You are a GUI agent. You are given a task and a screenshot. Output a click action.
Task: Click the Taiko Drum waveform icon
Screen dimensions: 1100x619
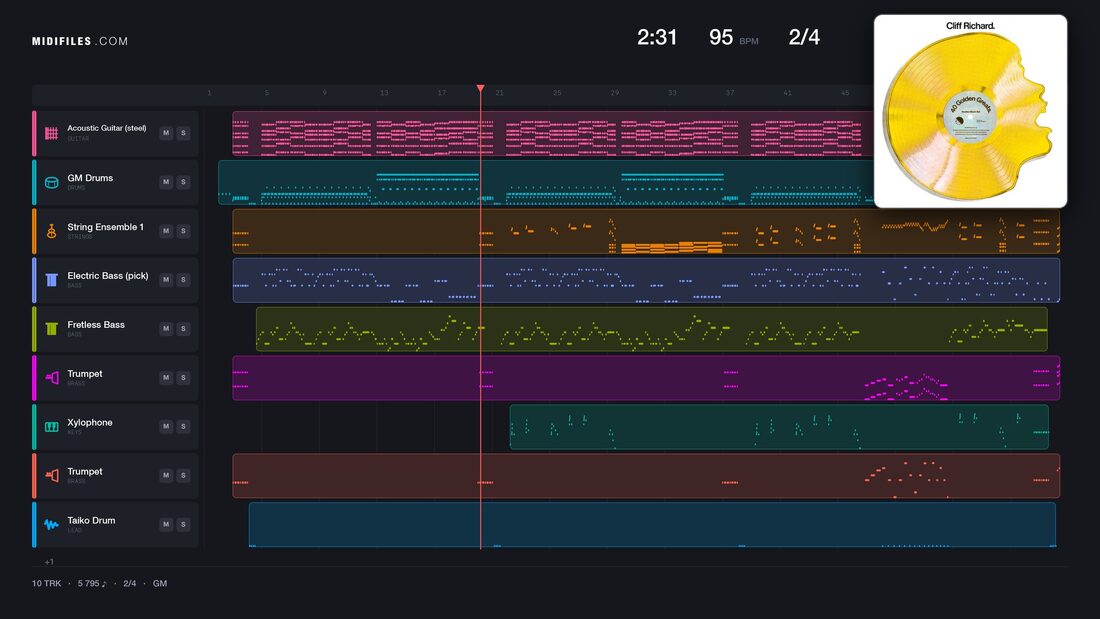51,524
